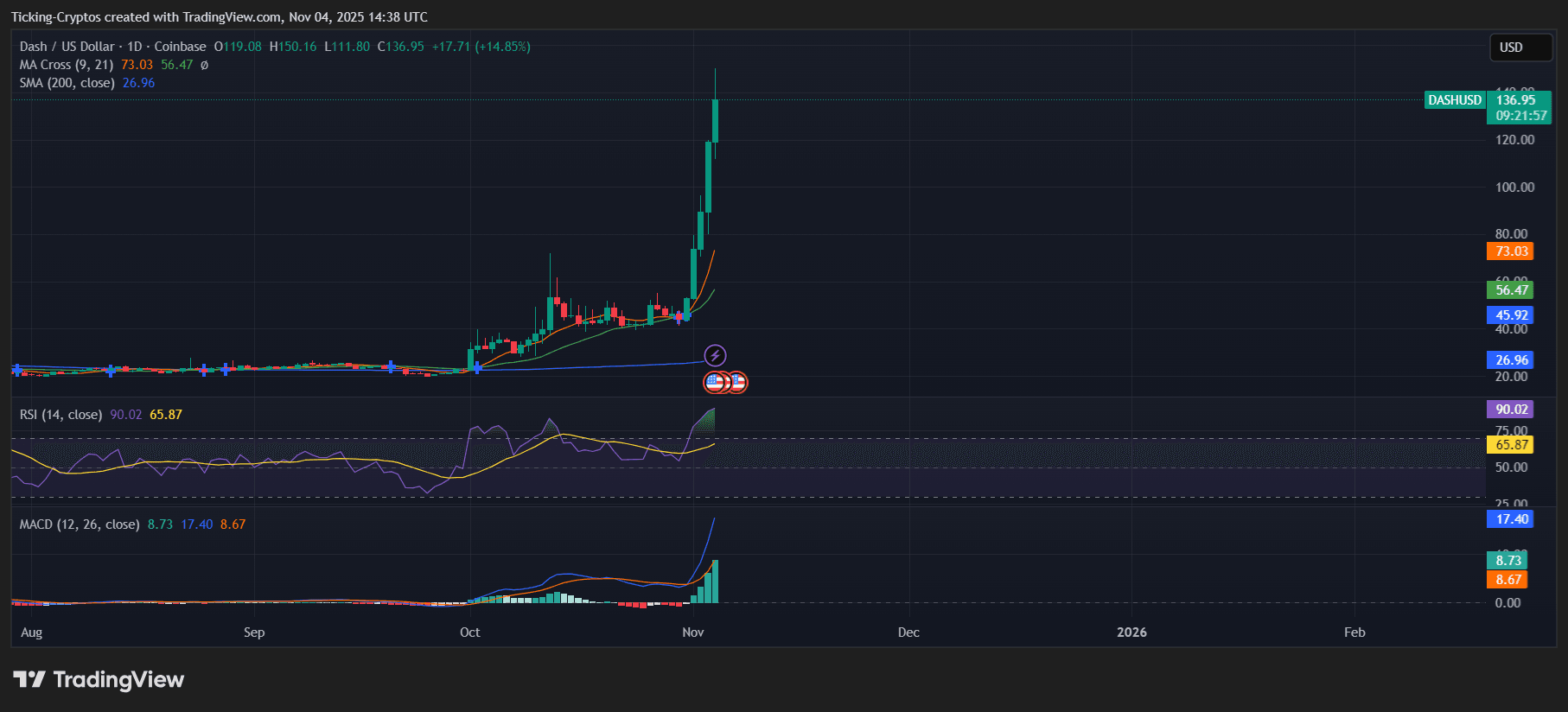
Task: Click the purple 90.02 RSI axis label
Action: pos(1509,410)
